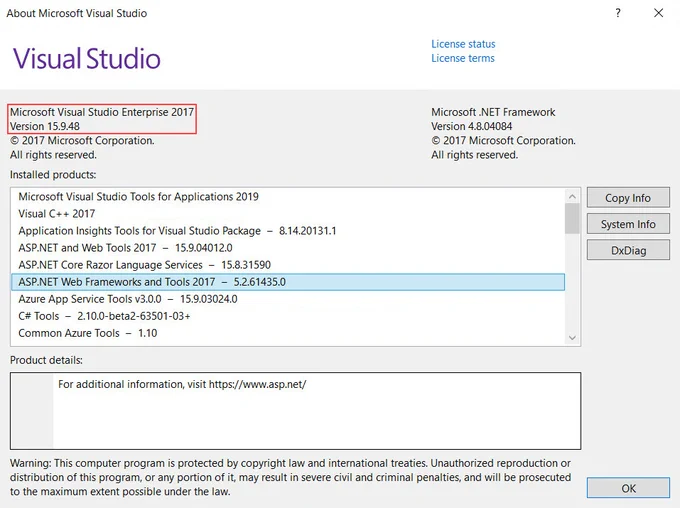680x508 pixels.
Task: Click the installed products scroll down arrow
Action: coord(572,338)
